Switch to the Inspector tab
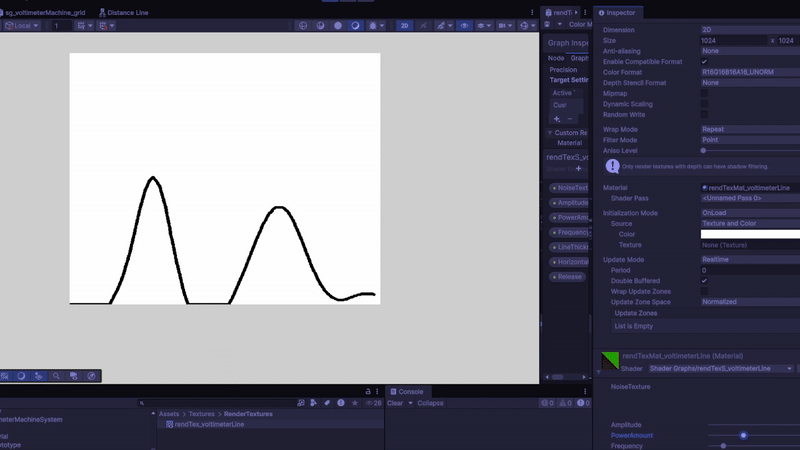Viewport: 800px width, 450px height. point(621,12)
